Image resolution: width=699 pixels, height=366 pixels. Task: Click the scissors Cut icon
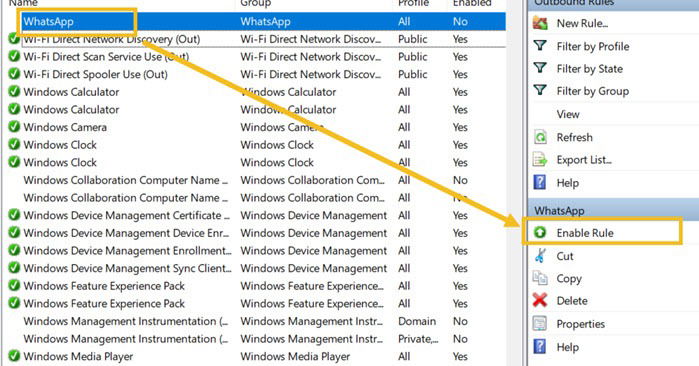pyautogui.click(x=540, y=256)
